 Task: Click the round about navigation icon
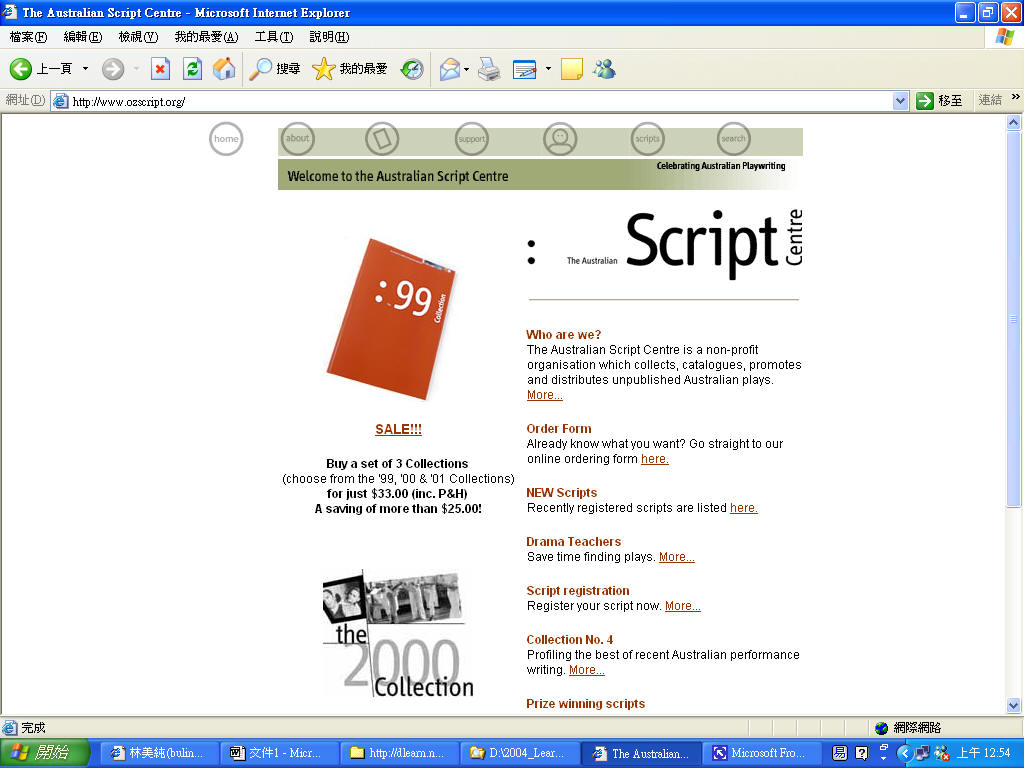297,138
